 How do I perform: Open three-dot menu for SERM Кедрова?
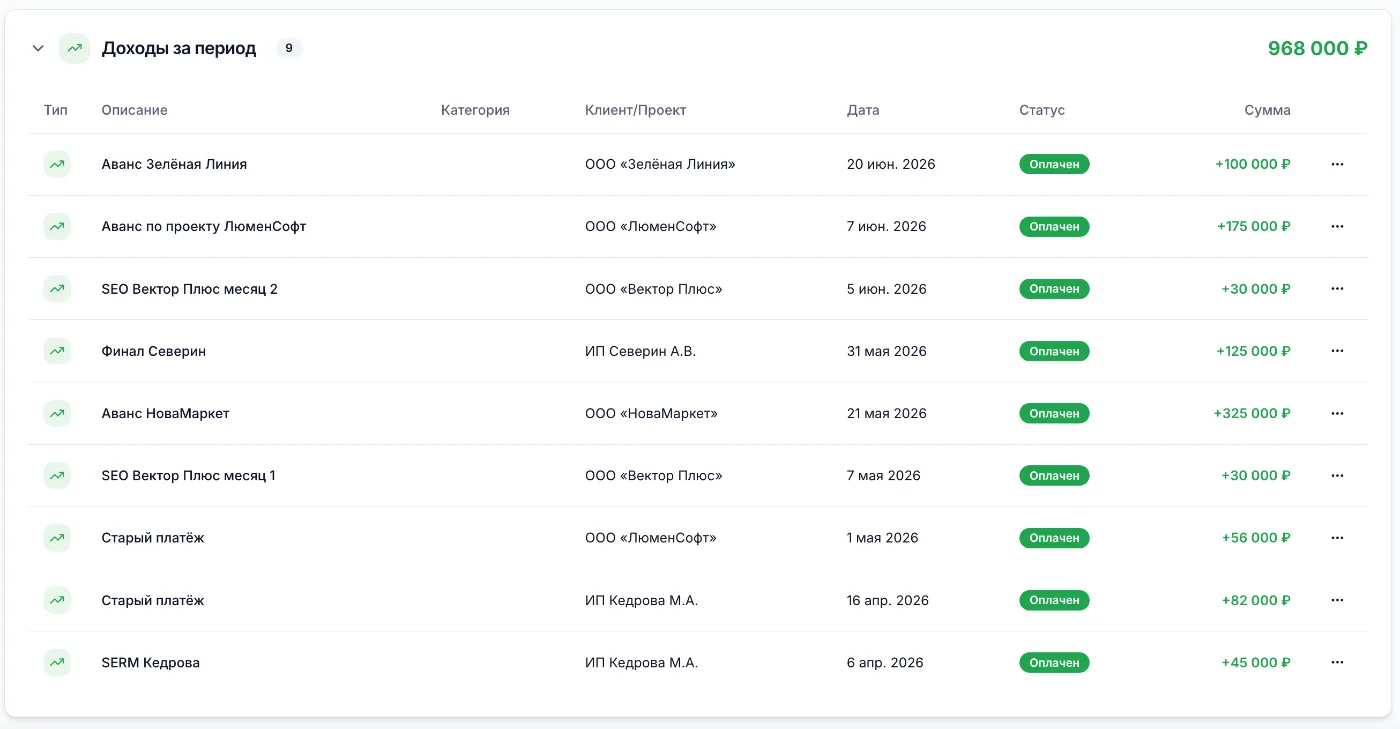(1337, 662)
